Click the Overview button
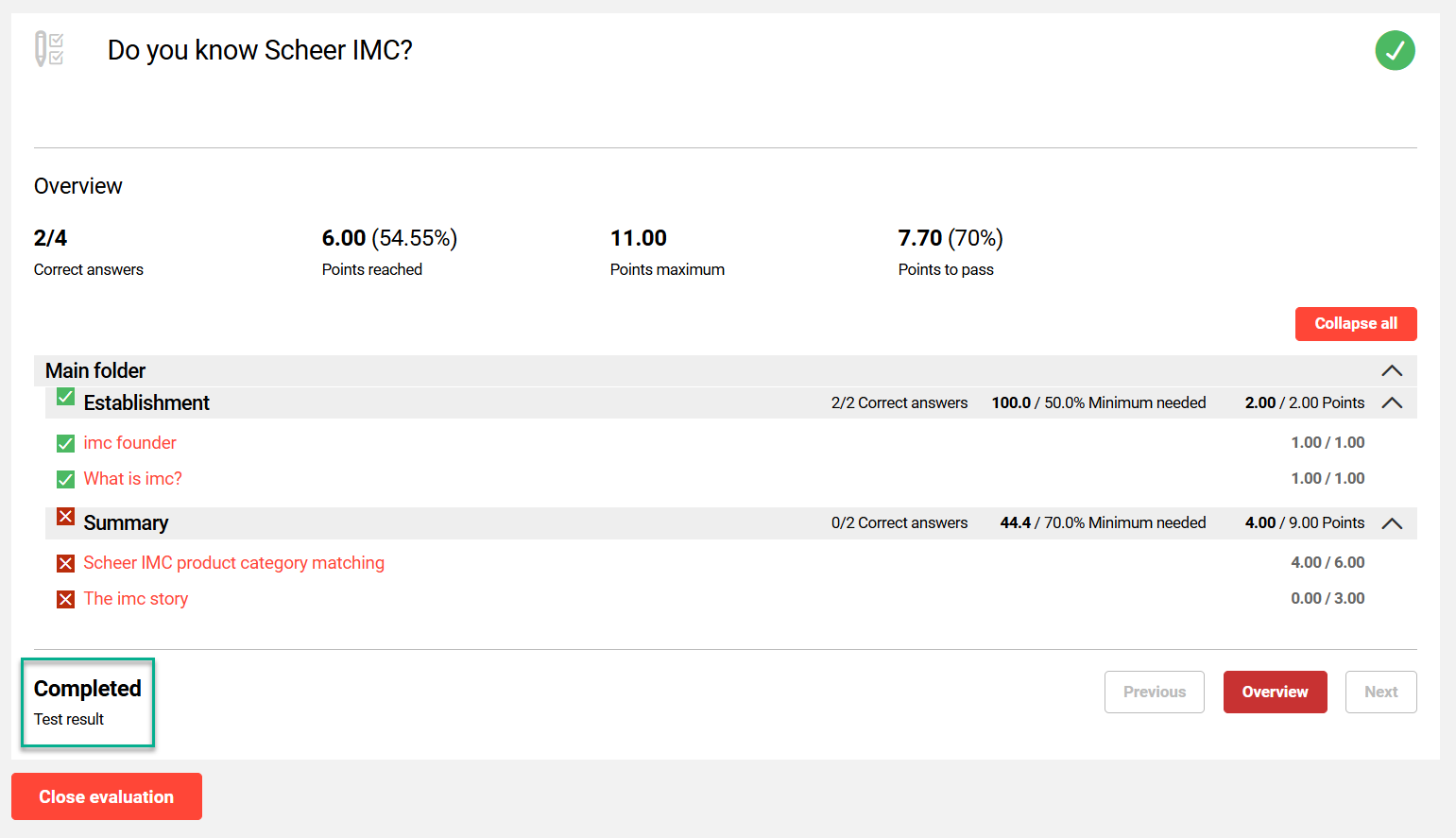 click(1275, 692)
